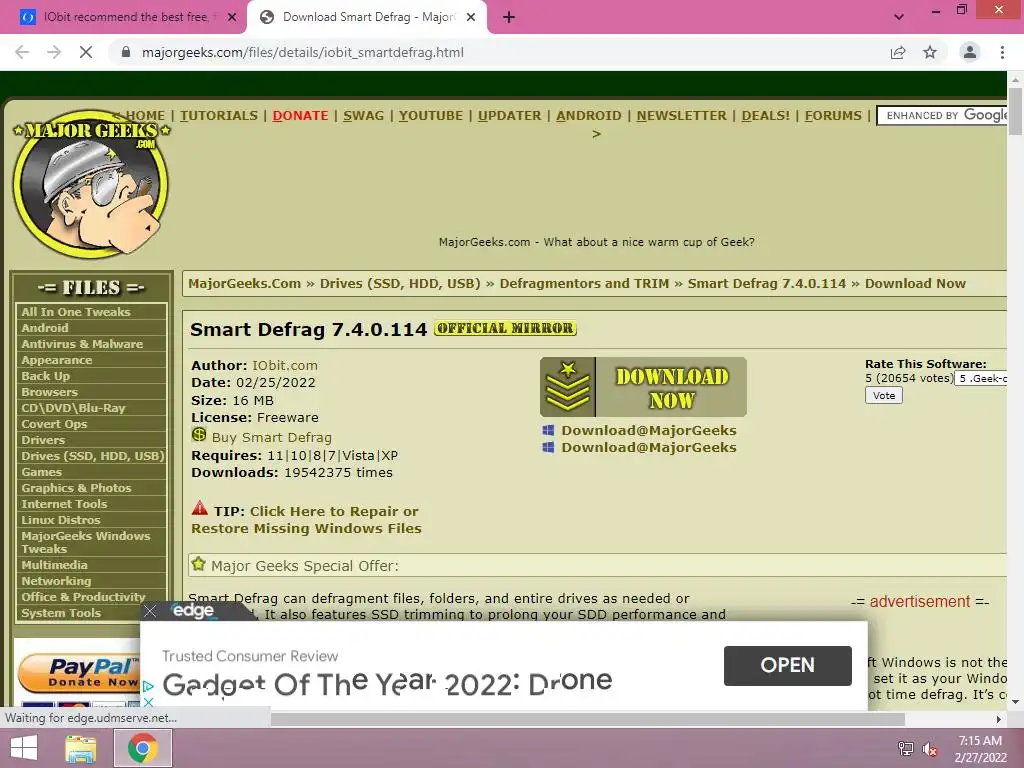Click the Vote button
This screenshot has width=1024, height=768.
coord(884,396)
